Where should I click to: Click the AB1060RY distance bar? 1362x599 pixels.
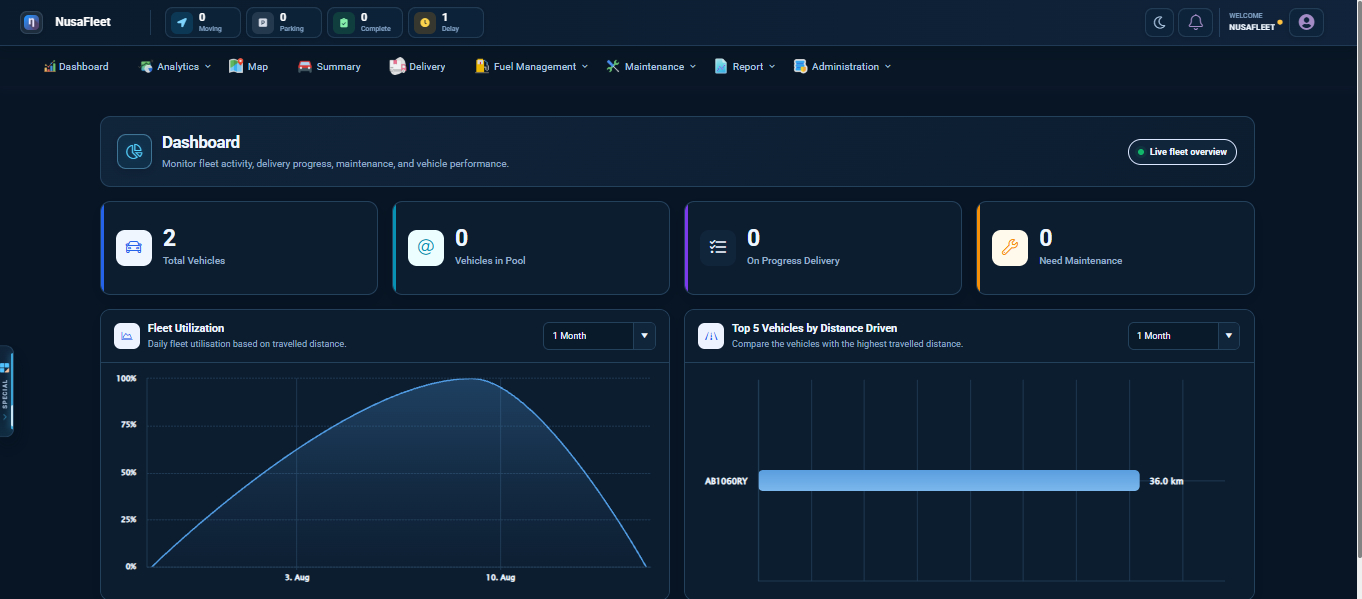click(949, 481)
